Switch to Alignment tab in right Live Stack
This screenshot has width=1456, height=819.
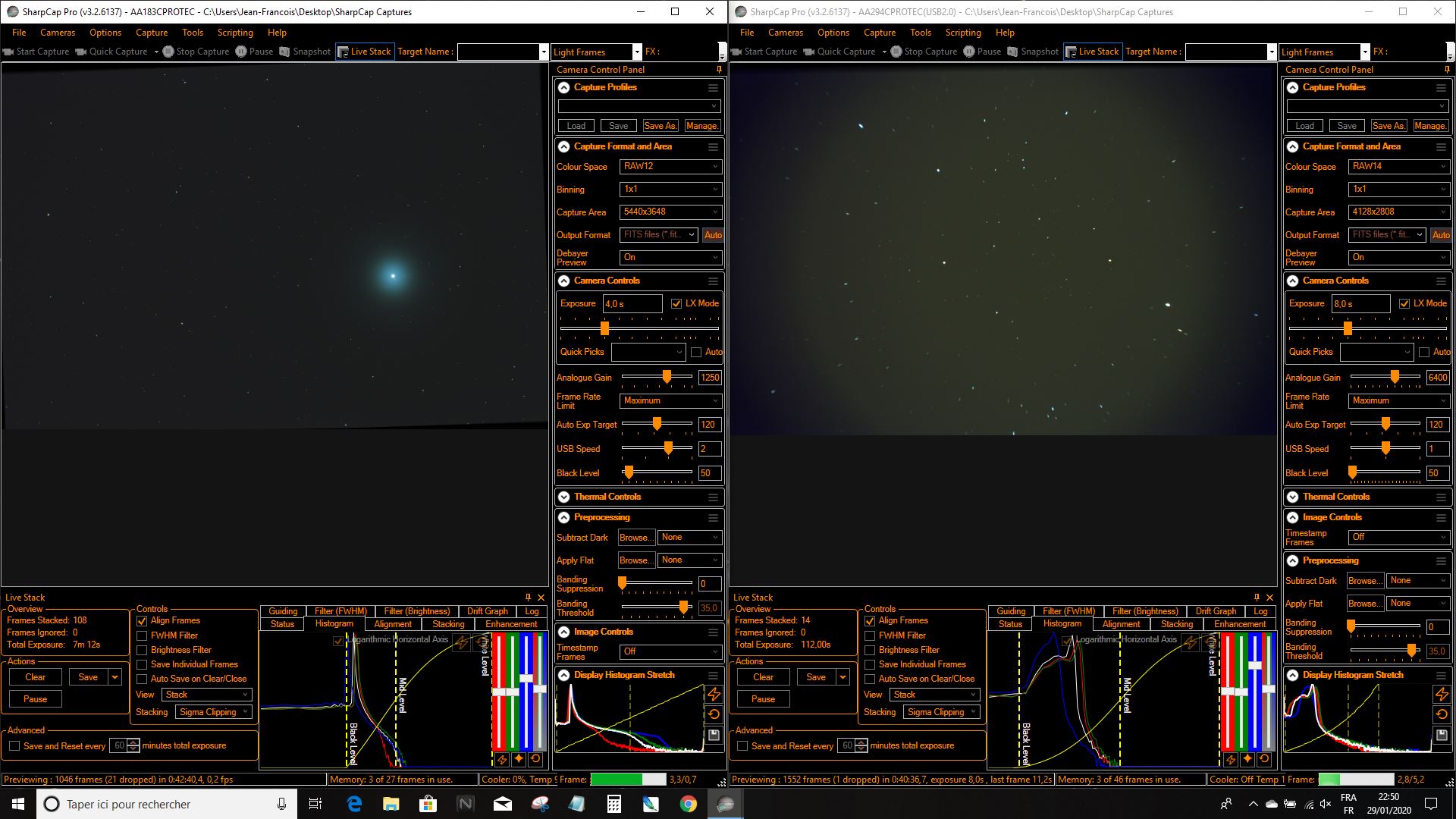[1121, 624]
